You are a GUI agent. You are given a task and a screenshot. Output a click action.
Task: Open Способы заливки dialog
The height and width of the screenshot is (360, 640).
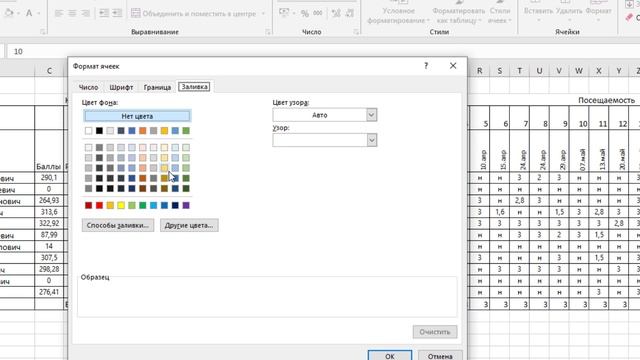118,225
